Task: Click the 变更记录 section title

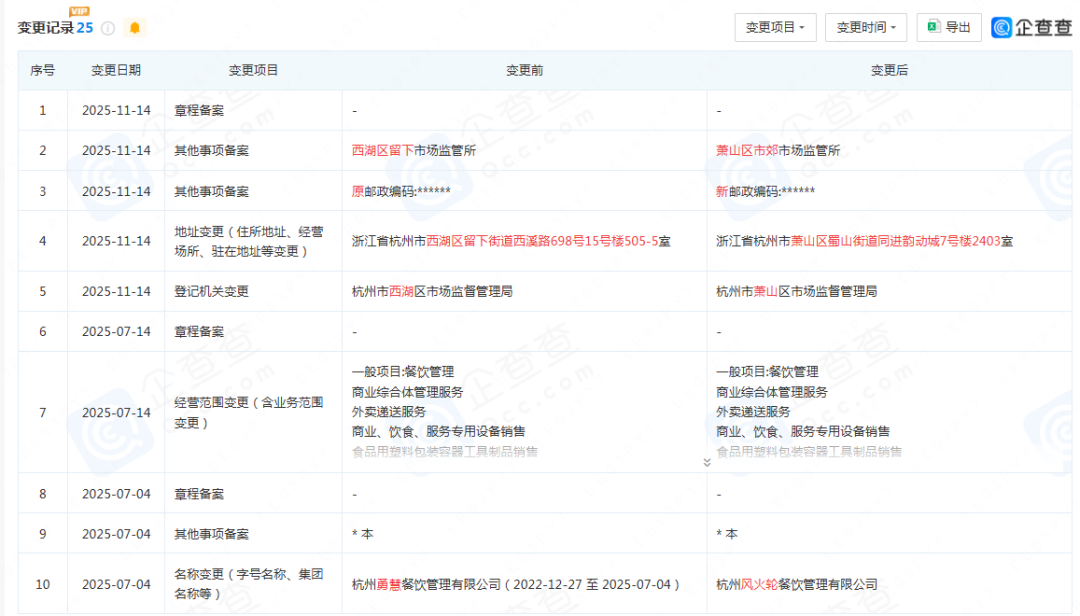Action: [46, 28]
